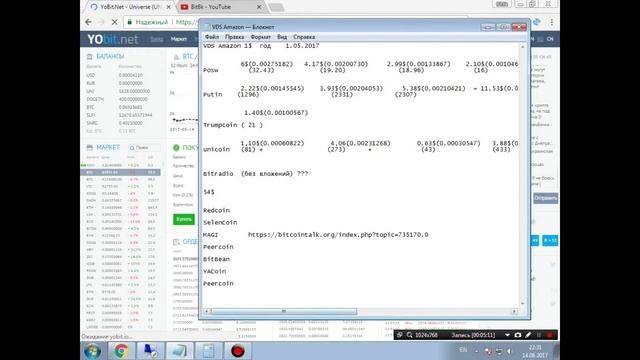Click Notepad vertical scrollbar down arrow

click(522, 304)
